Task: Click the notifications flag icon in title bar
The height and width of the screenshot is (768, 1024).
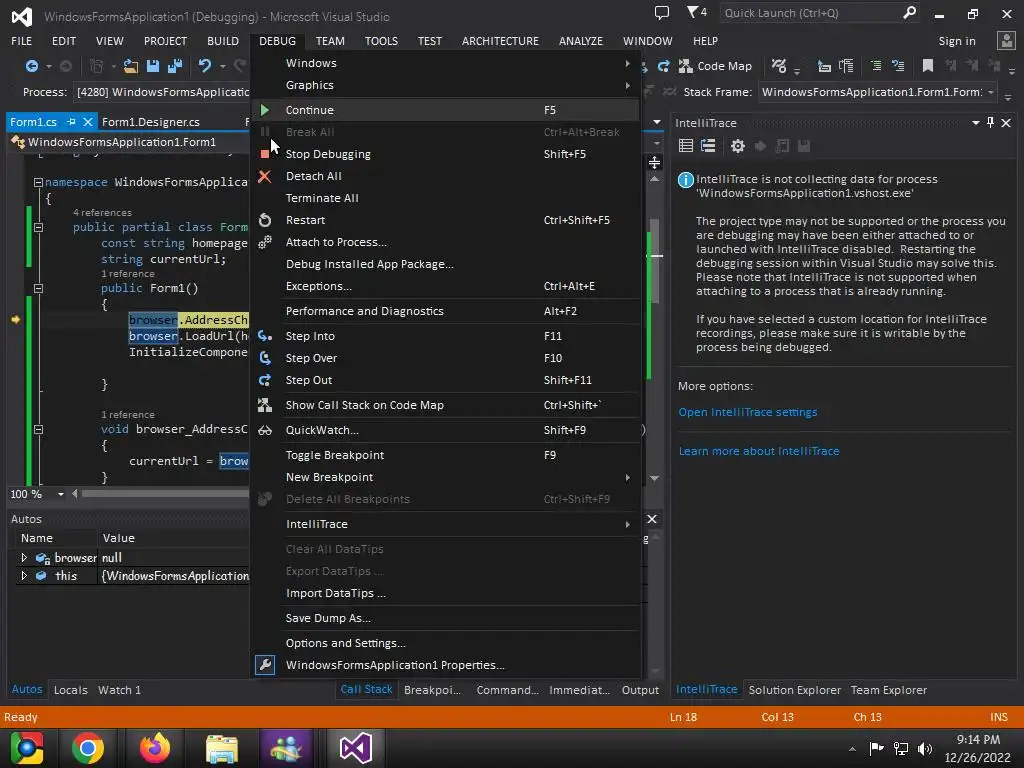Action: 697,12
